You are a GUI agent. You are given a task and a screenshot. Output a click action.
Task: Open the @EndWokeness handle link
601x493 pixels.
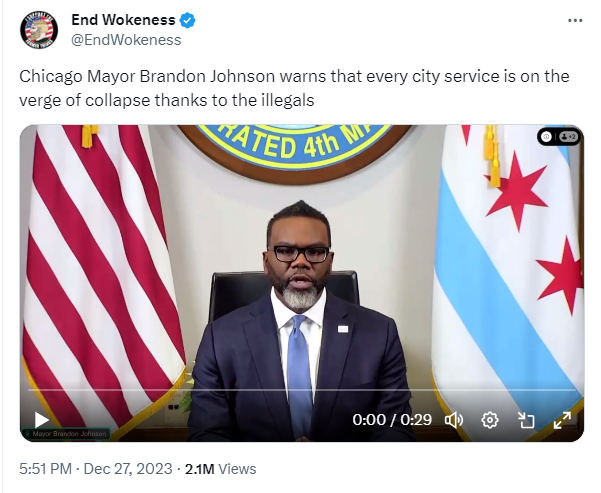(126, 40)
